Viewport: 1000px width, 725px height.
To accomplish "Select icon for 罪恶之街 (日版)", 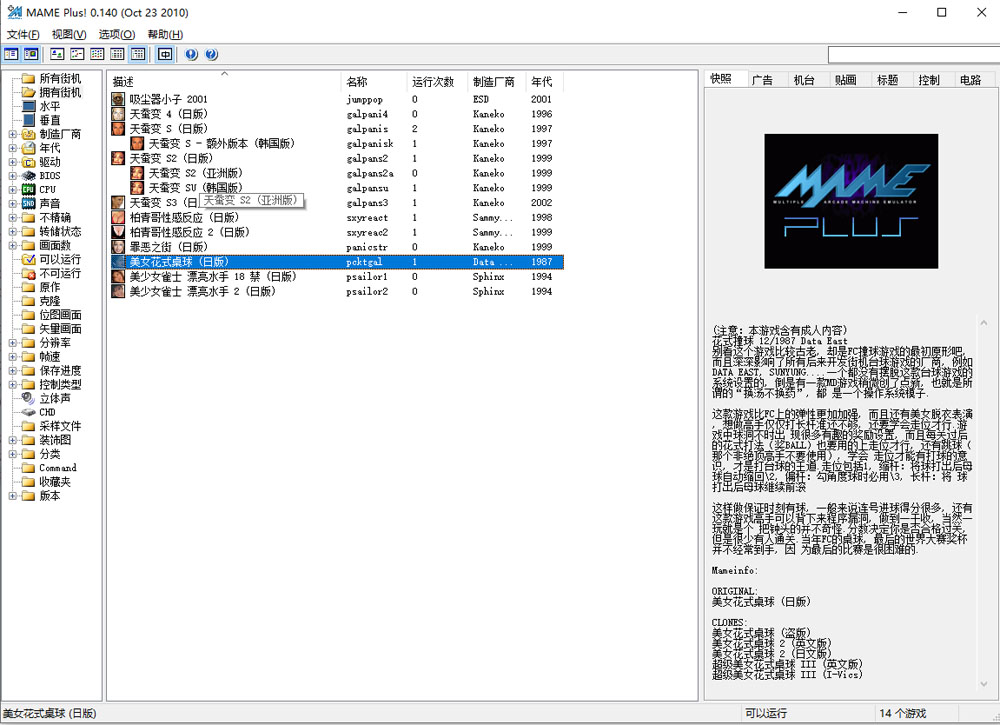I will tap(118, 247).
